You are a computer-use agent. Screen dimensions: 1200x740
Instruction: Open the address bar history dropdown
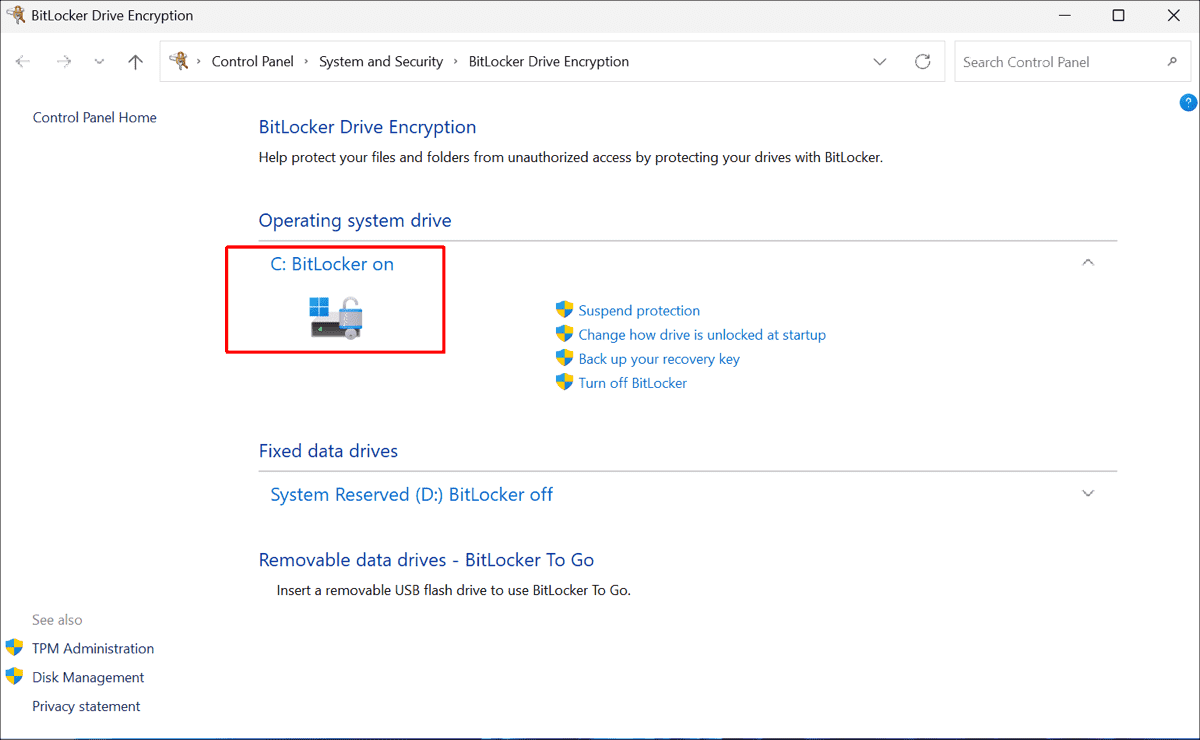pos(879,61)
